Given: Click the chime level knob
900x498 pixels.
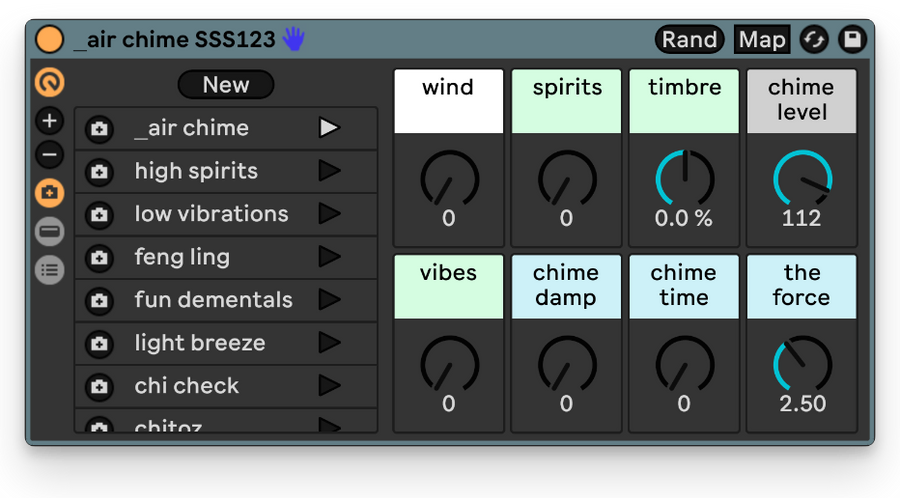Looking at the screenshot, I should point(802,179).
